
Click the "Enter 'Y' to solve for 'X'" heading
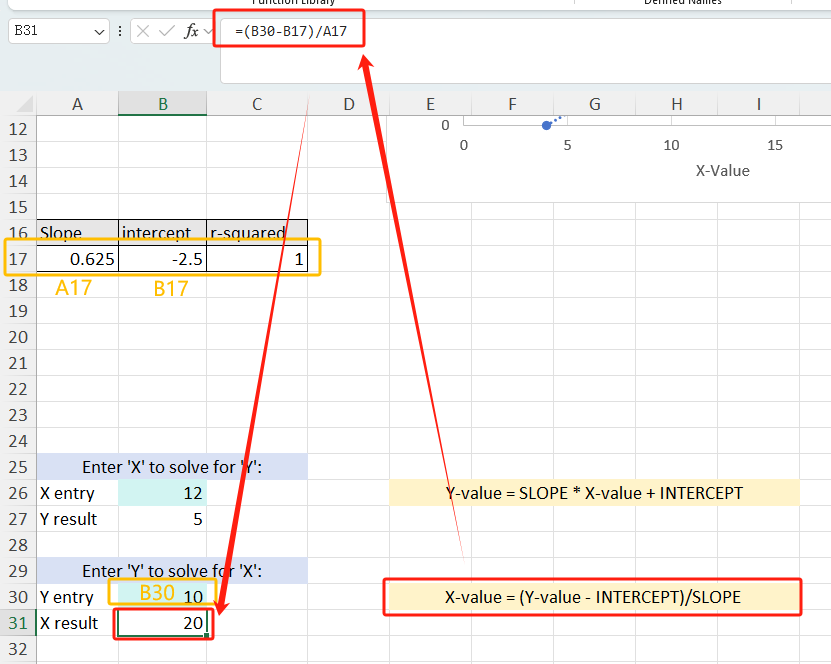click(172, 571)
